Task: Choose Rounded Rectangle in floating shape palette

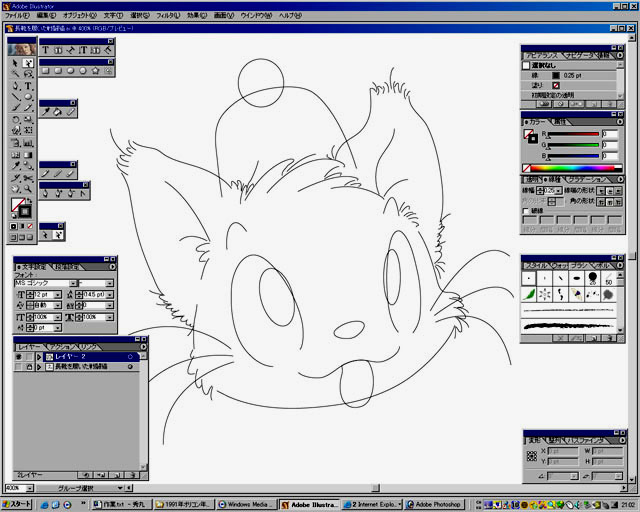Action: click(58, 71)
